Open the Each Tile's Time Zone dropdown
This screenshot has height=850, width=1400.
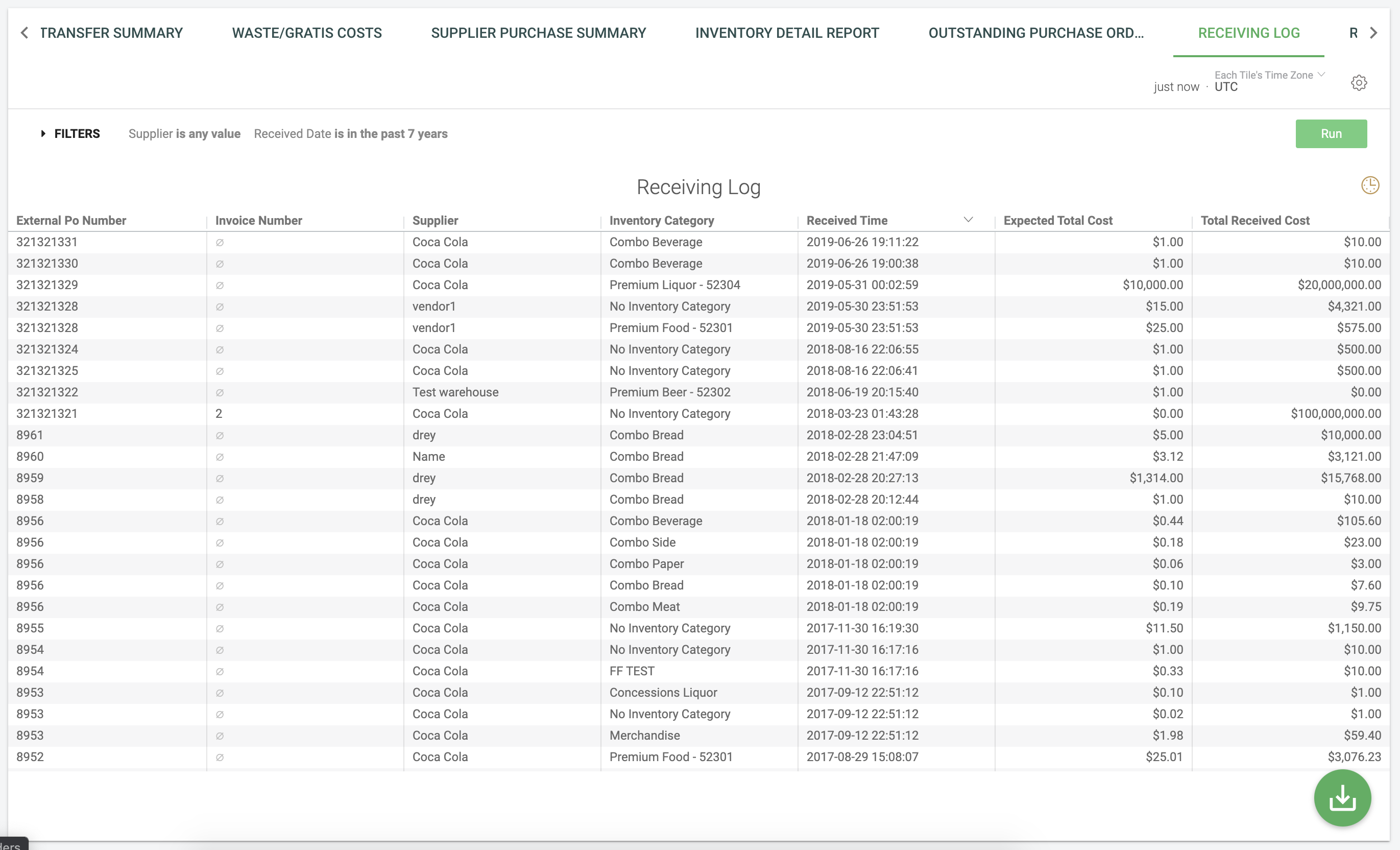pyautogui.click(x=1269, y=75)
